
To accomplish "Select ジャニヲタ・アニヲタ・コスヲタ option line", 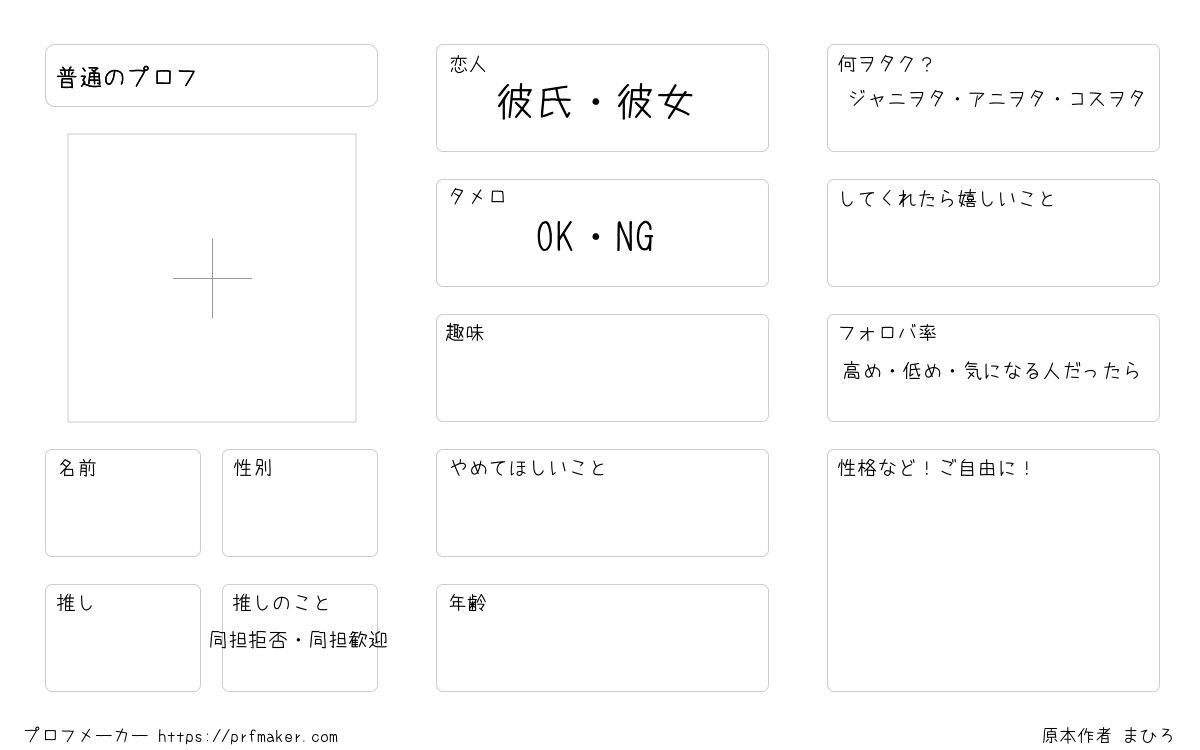I will coord(996,98).
